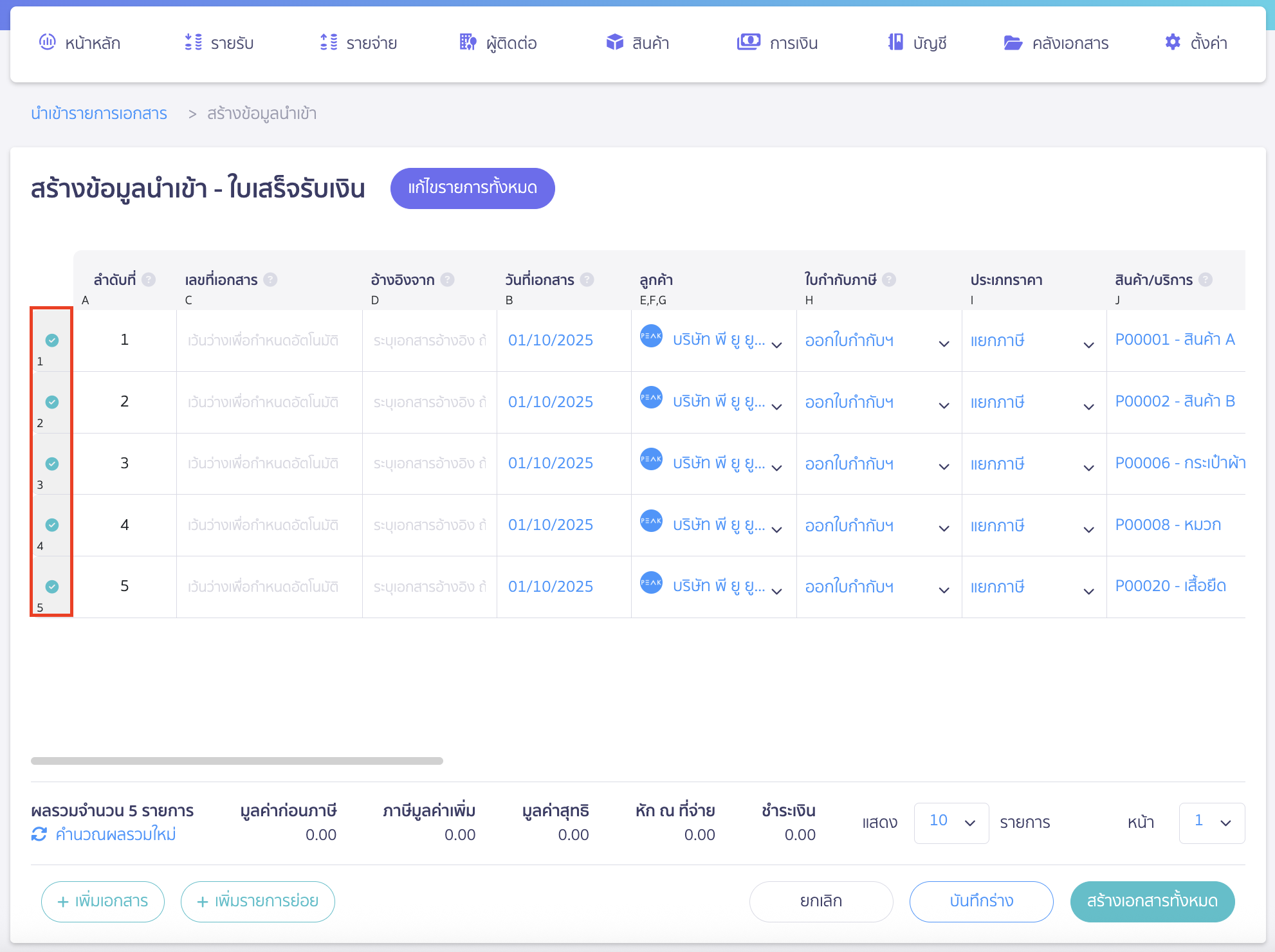
Task: Click the สร้างเอกสารทั้งหมด button
Action: 1152,901
